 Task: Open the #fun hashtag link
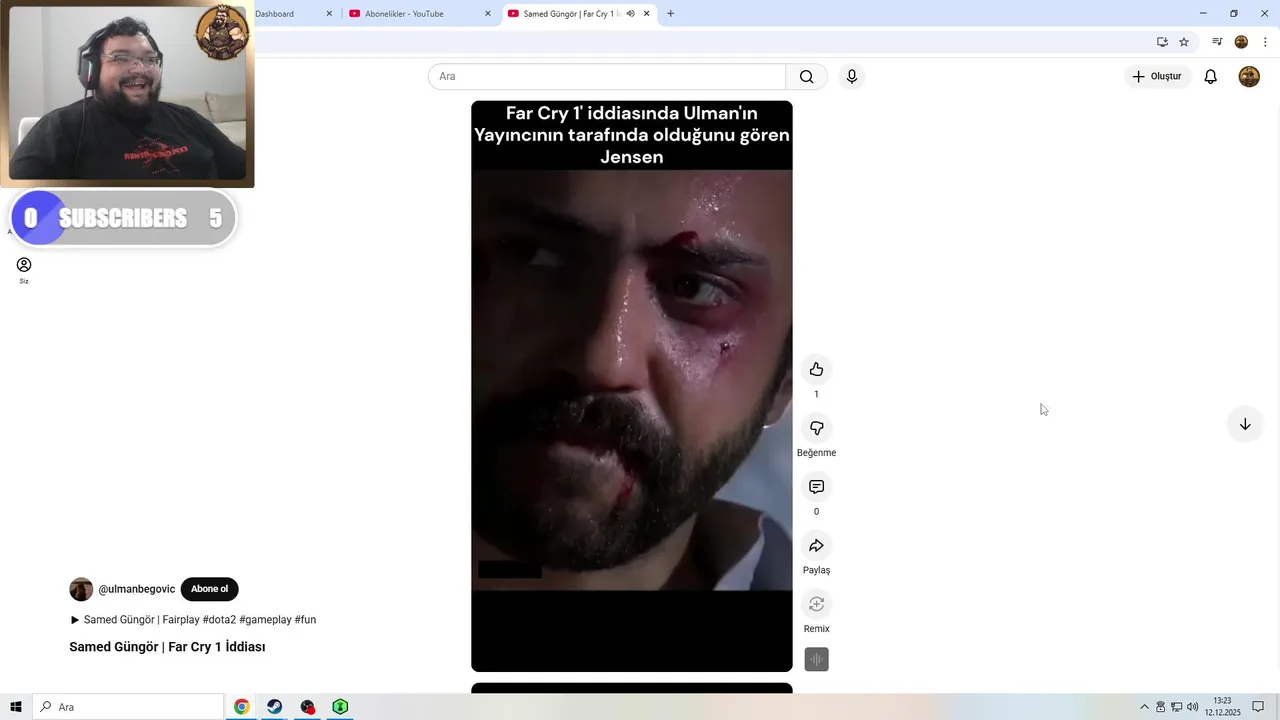305,620
